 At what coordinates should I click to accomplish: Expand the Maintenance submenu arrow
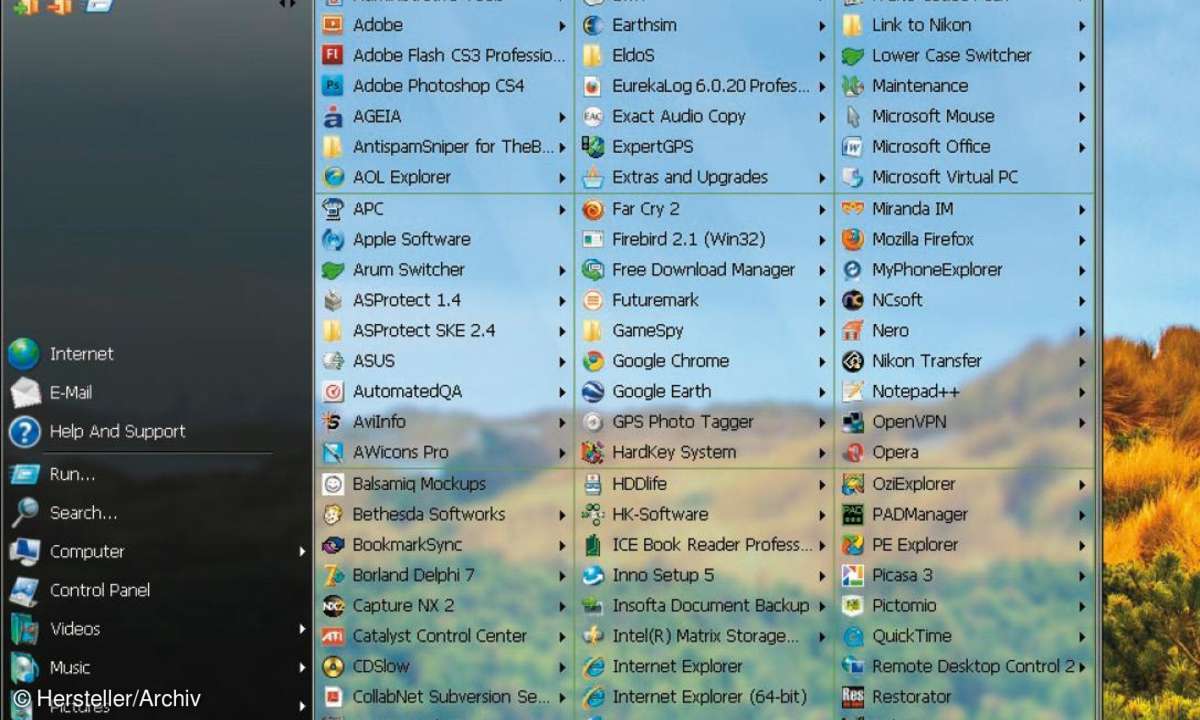click(x=1082, y=86)
